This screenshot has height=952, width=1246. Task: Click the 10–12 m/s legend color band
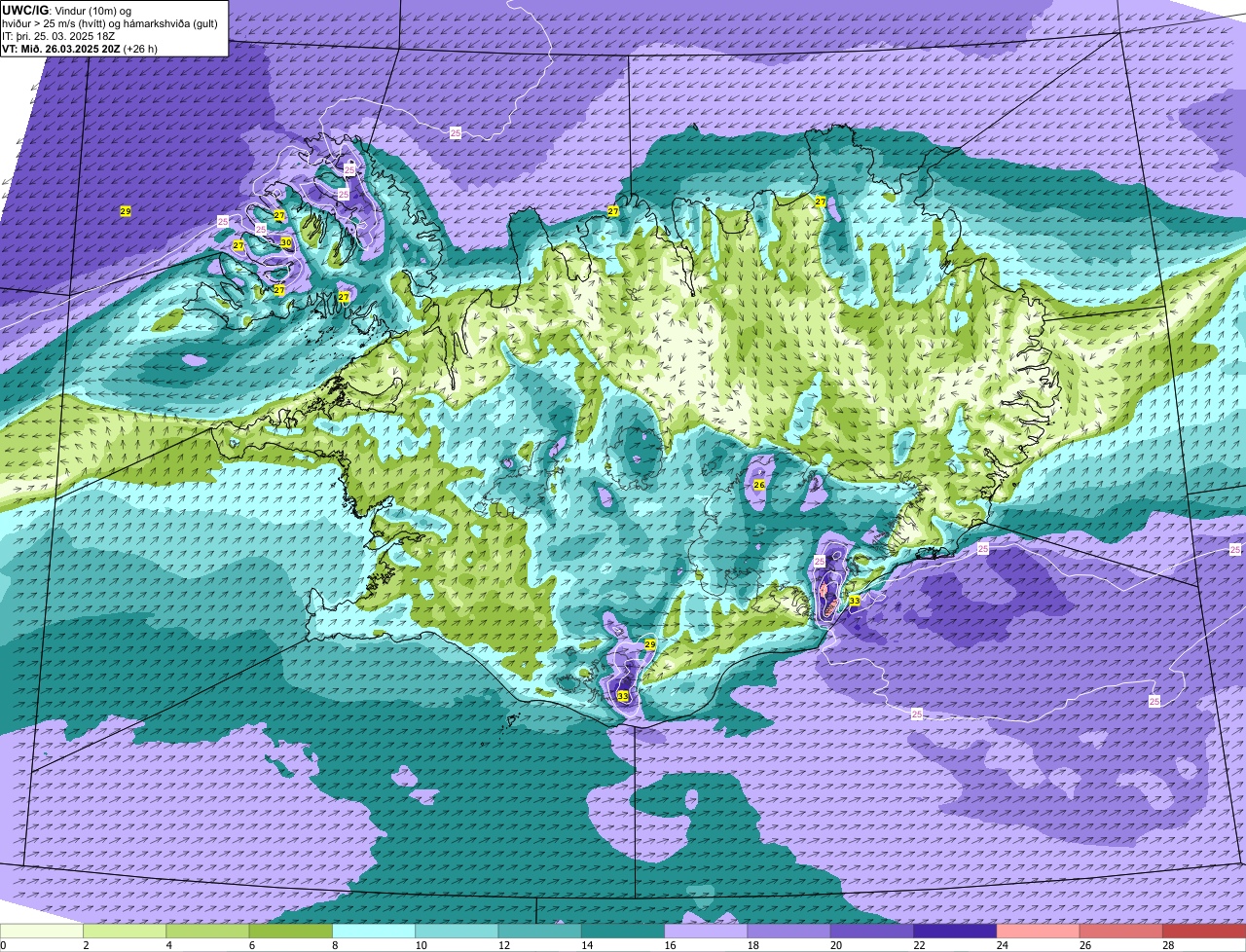[457, 931]
